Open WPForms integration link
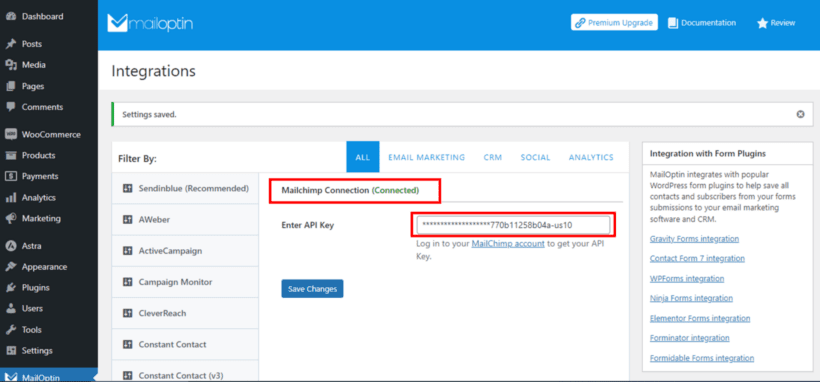The image size is (820, 382). pos(687,278)
